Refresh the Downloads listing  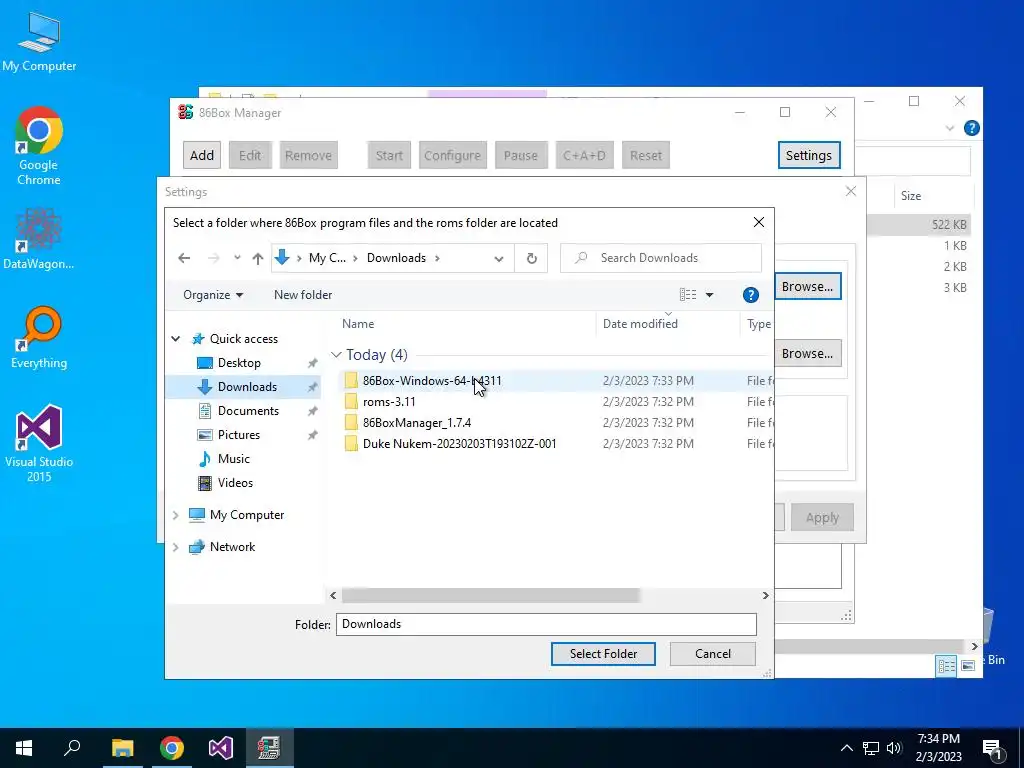[532, 258]
